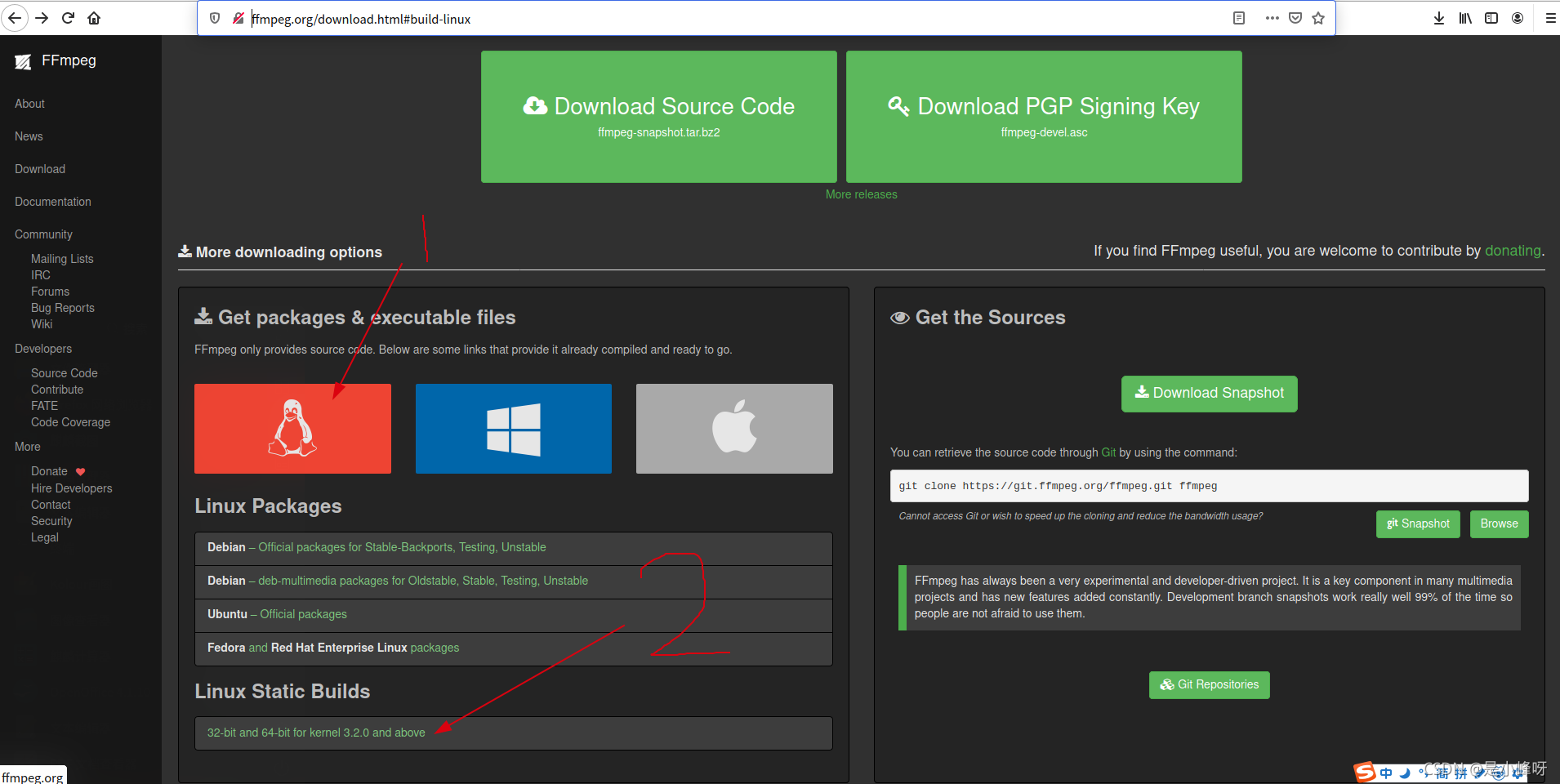Click the Download Snapshot button
The height and width of the screenshot is (784, 1560).
(1209, 394)
